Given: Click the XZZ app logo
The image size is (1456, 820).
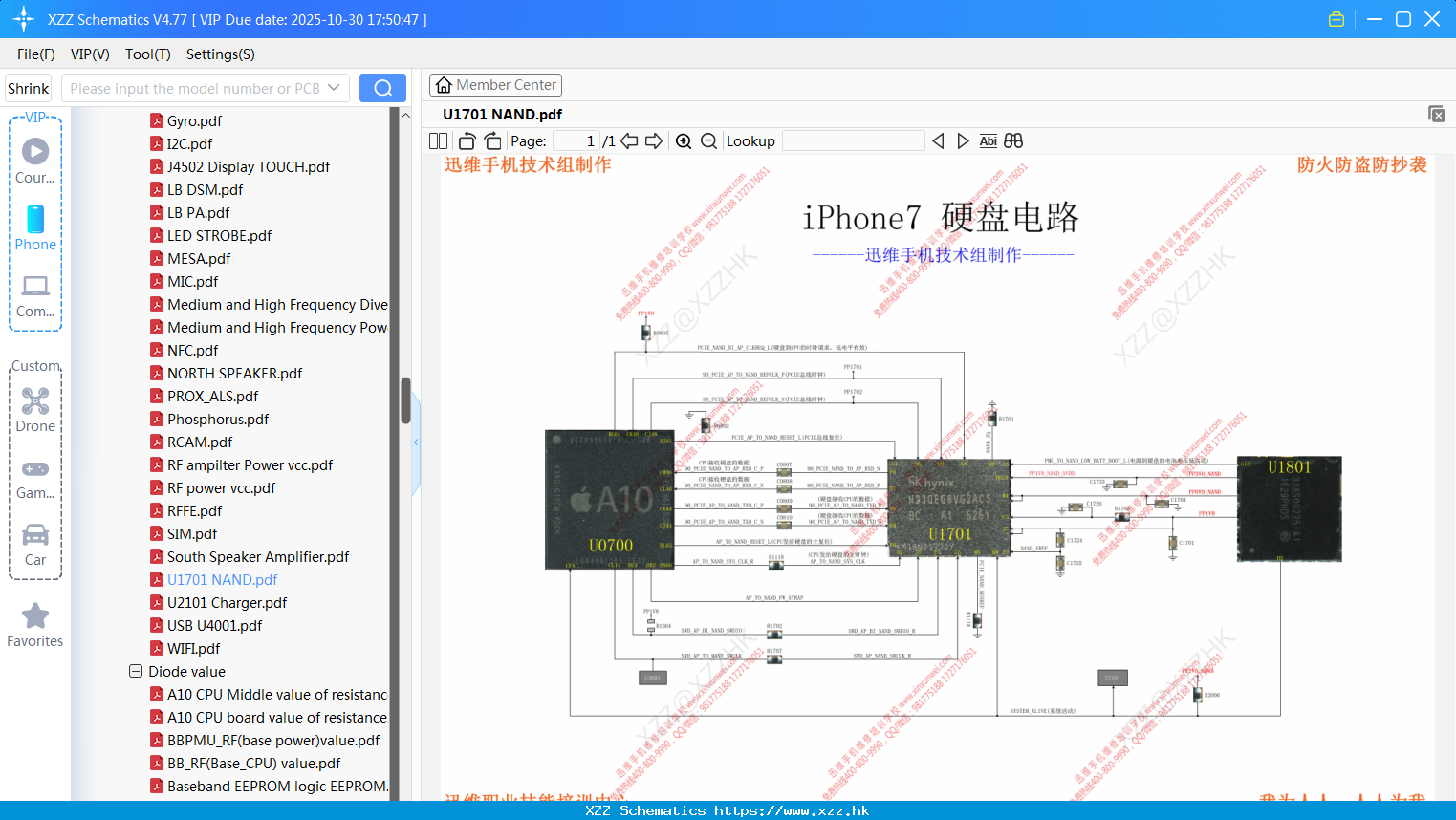Looking at the screenshot, I should tap(23, 19).
